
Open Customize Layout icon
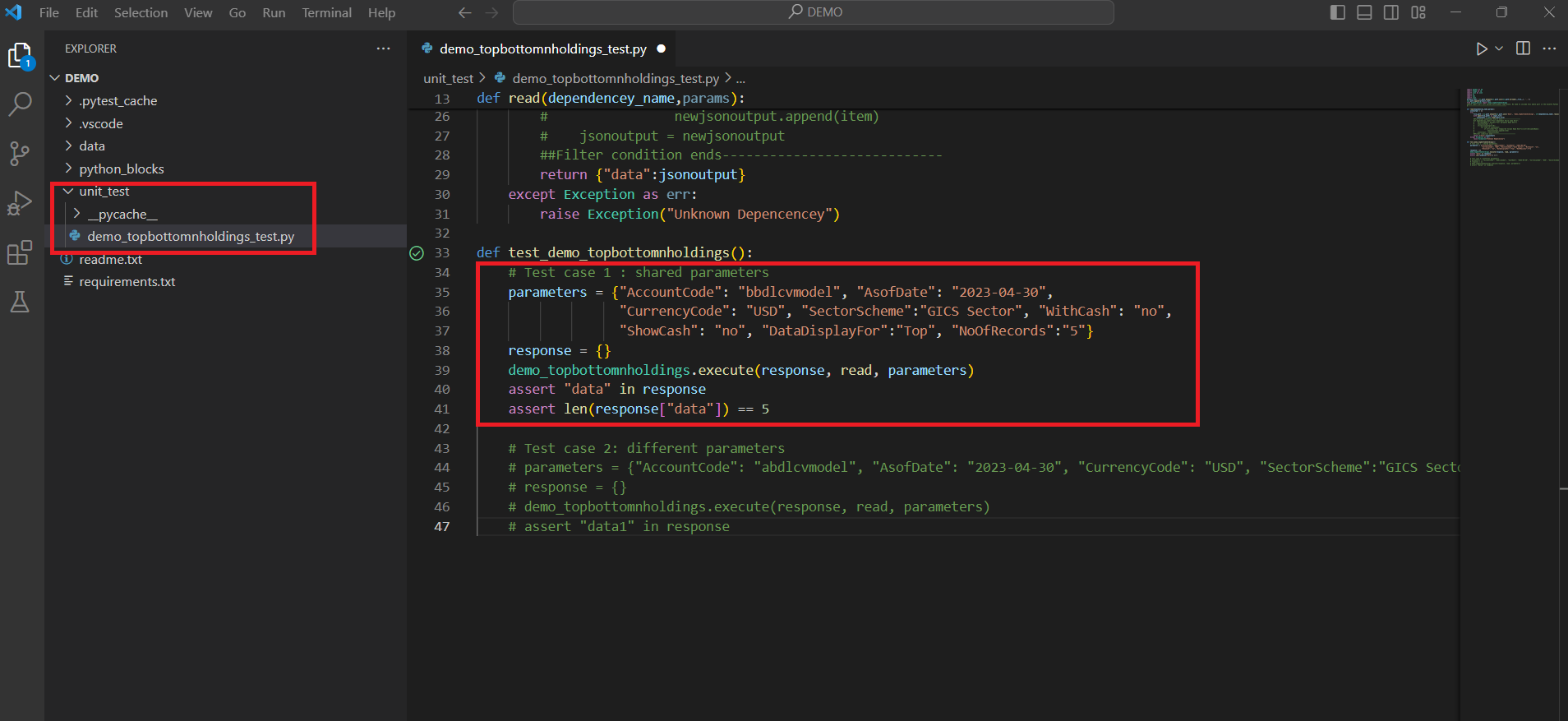pyautogui.click(x=1418, y=12)
